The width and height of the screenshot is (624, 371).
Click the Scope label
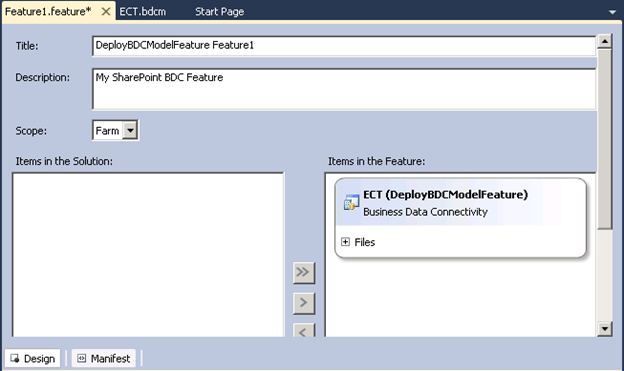pyautogui.click(x=31, y=131)
